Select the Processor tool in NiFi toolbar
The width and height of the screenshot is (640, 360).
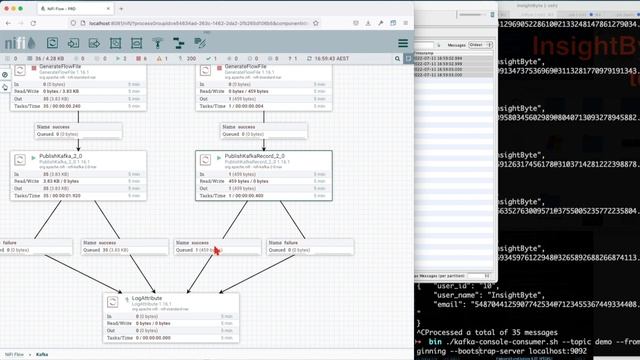(52, 43)
